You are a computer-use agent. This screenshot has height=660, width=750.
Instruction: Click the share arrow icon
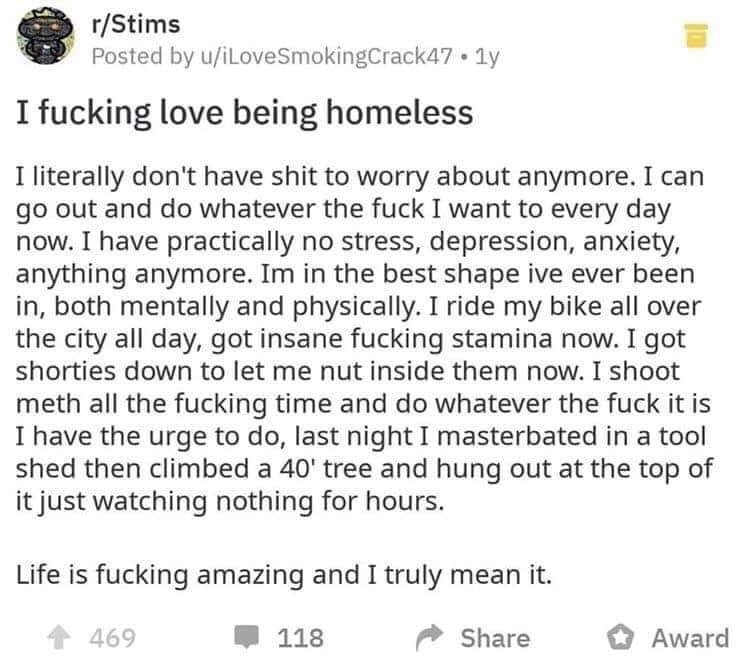tap(429, 637)
